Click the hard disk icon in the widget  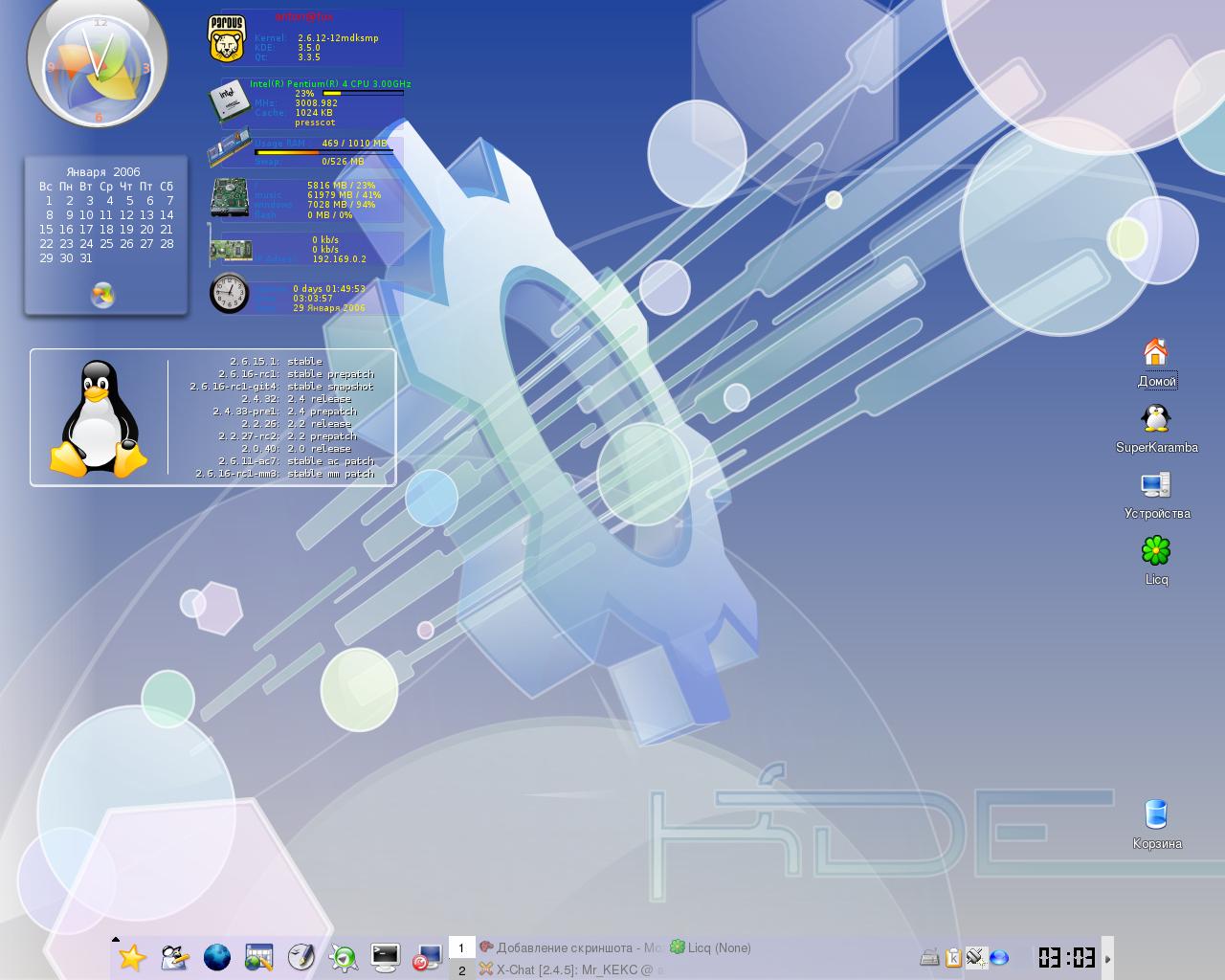click(x=230, y=197)
